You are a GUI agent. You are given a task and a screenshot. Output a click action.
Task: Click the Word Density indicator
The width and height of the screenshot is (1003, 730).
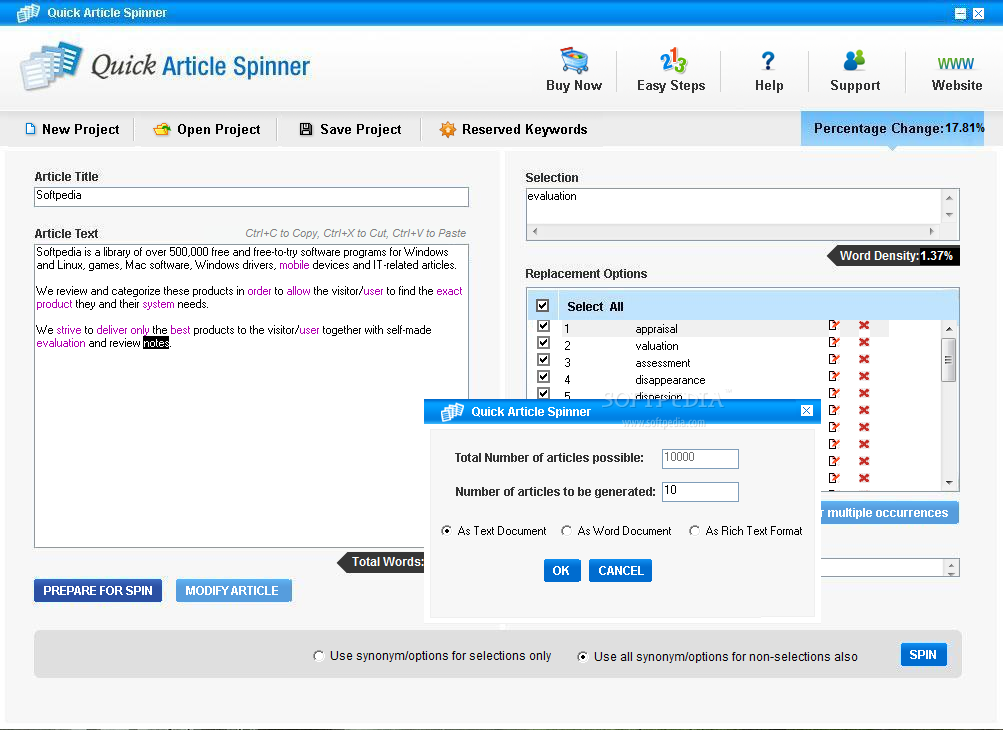[896, 256]
